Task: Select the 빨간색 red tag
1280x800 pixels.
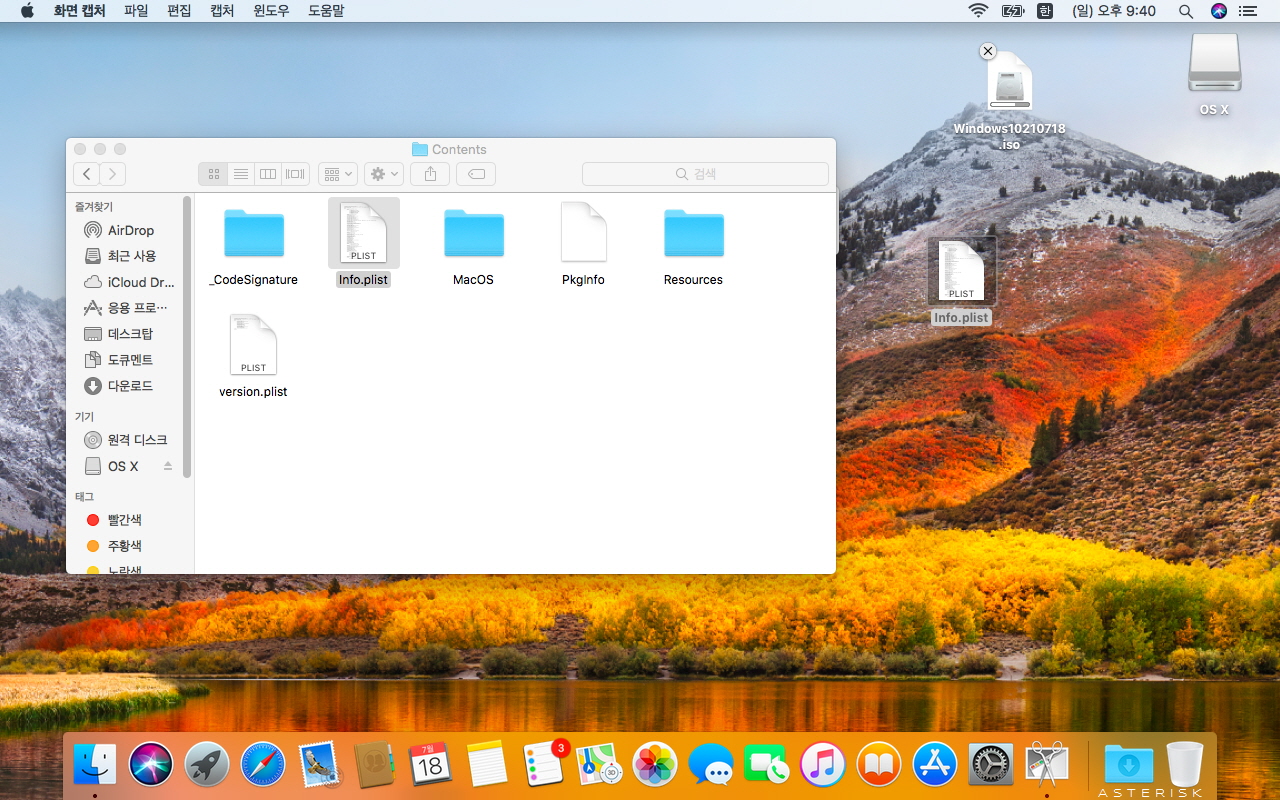Action: 127,520
